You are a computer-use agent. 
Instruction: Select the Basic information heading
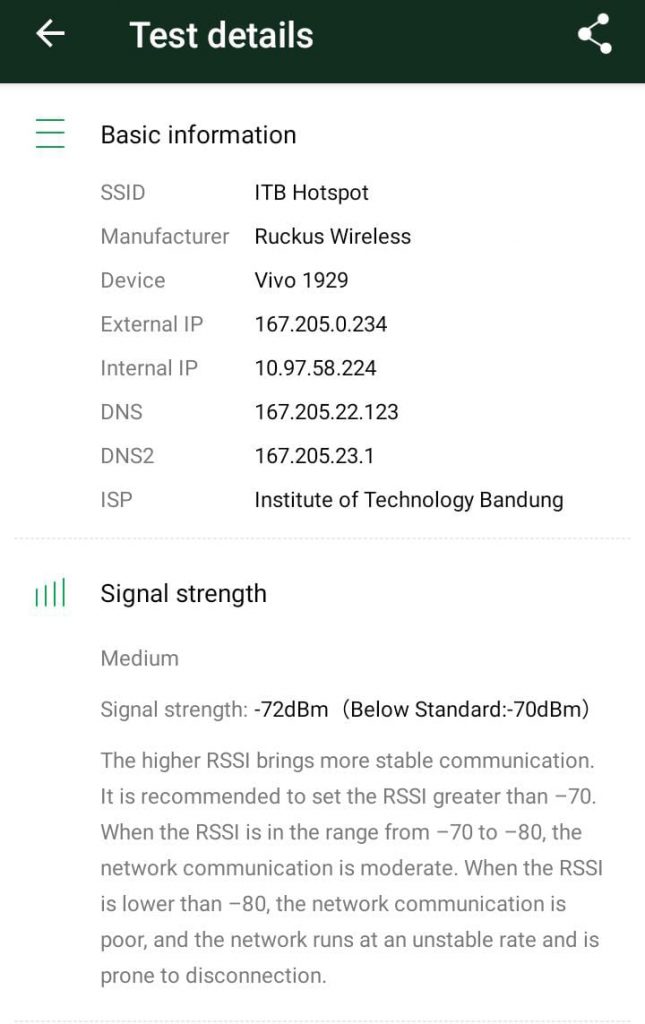tap(198, 135)
